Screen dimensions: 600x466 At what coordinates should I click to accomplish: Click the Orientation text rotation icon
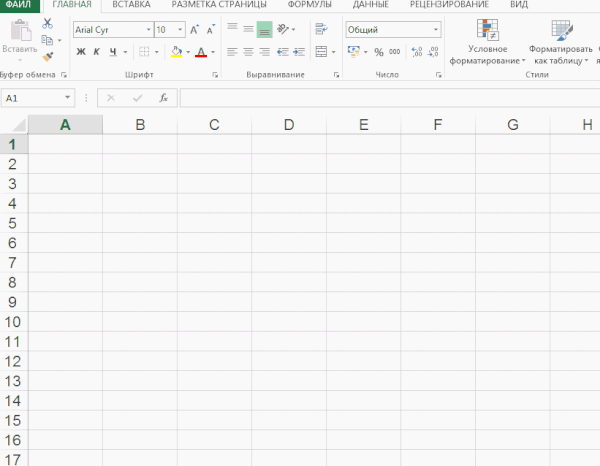[283, 29]
